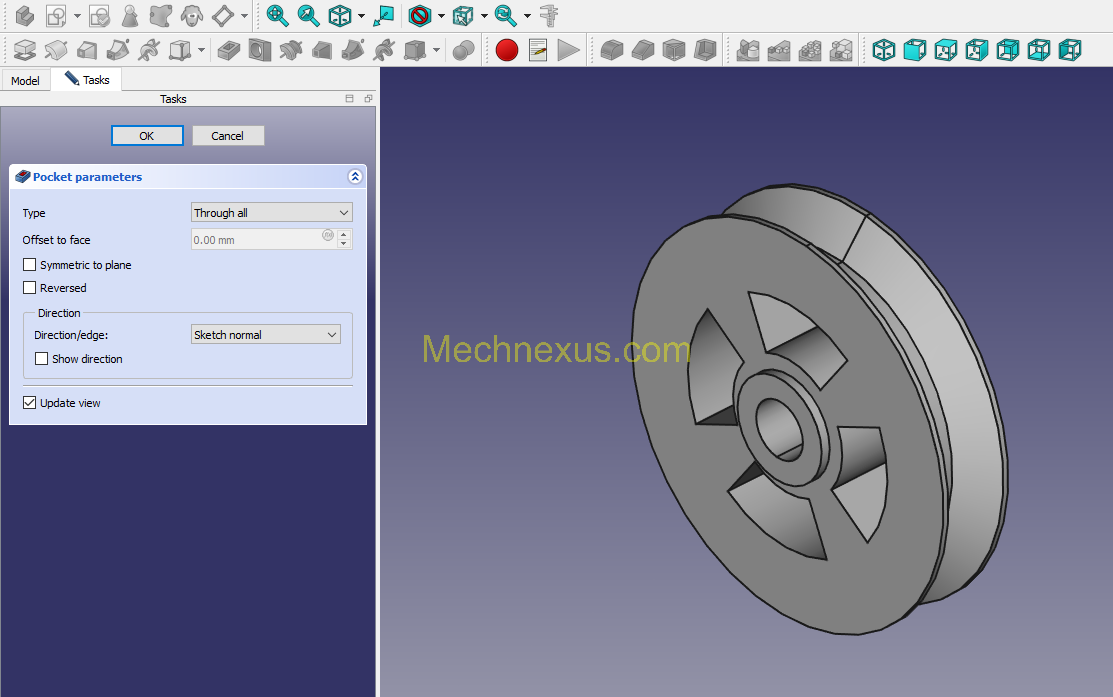Image resolution: width=1113 pixels, height=697 pixels.
Task: Select the Additive Helix icon
Action: click(149, 50)
